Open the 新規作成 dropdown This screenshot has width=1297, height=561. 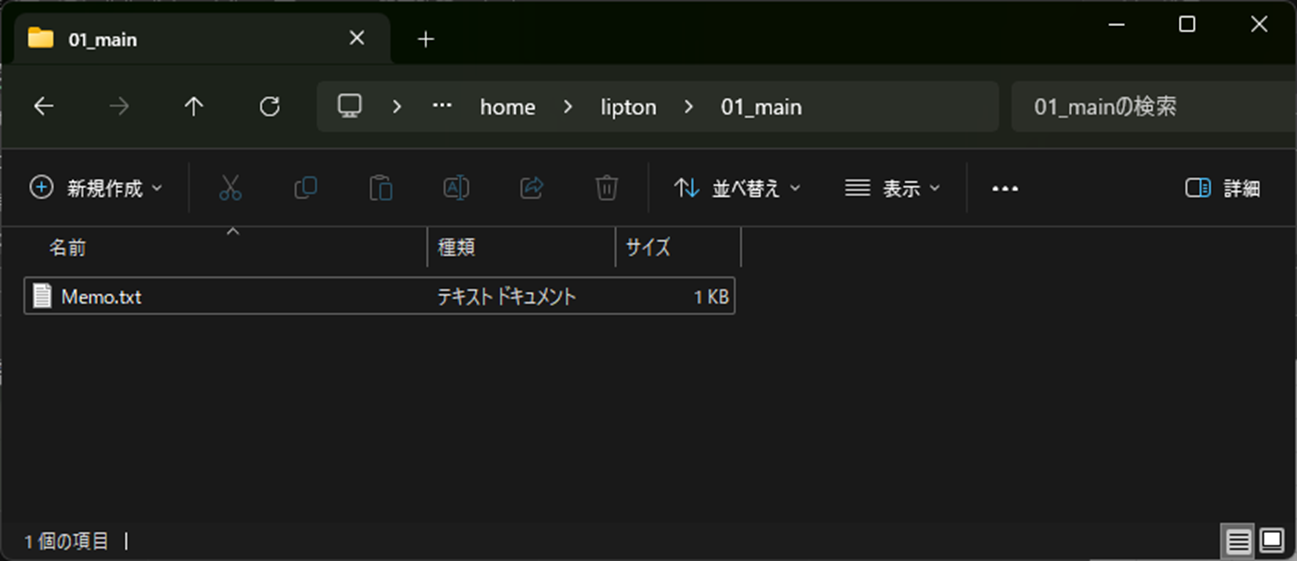coord(96,188)
